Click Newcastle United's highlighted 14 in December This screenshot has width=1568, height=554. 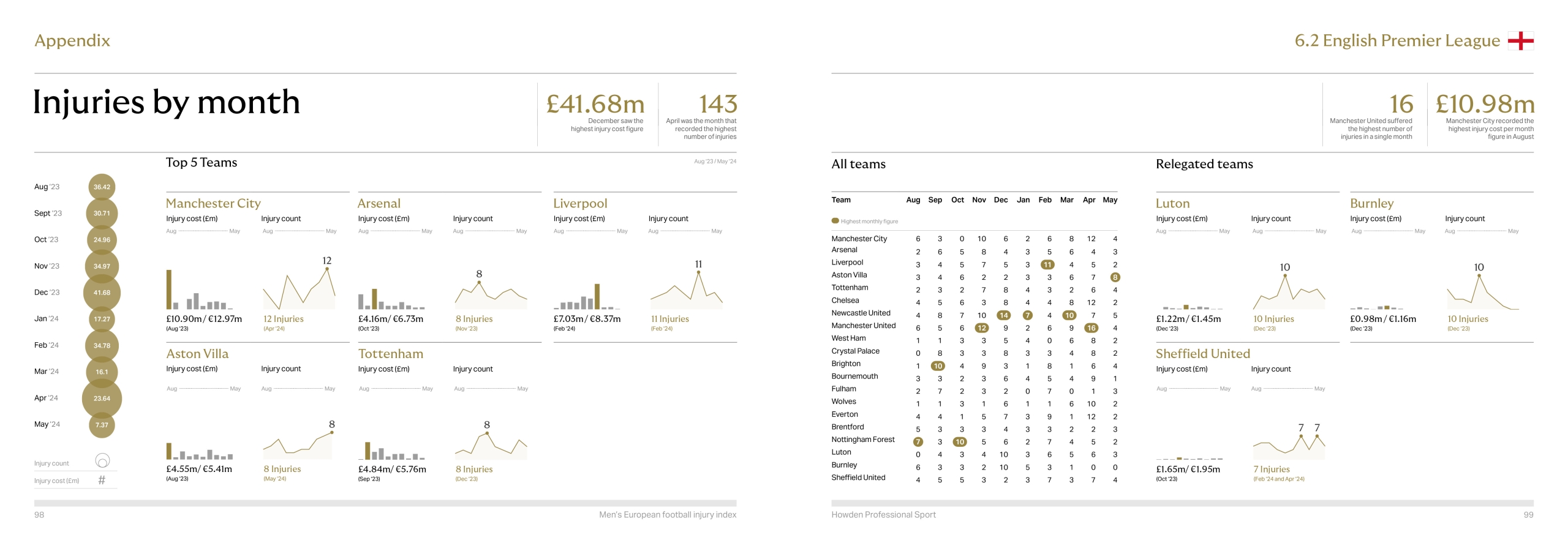click(1003, 315)
